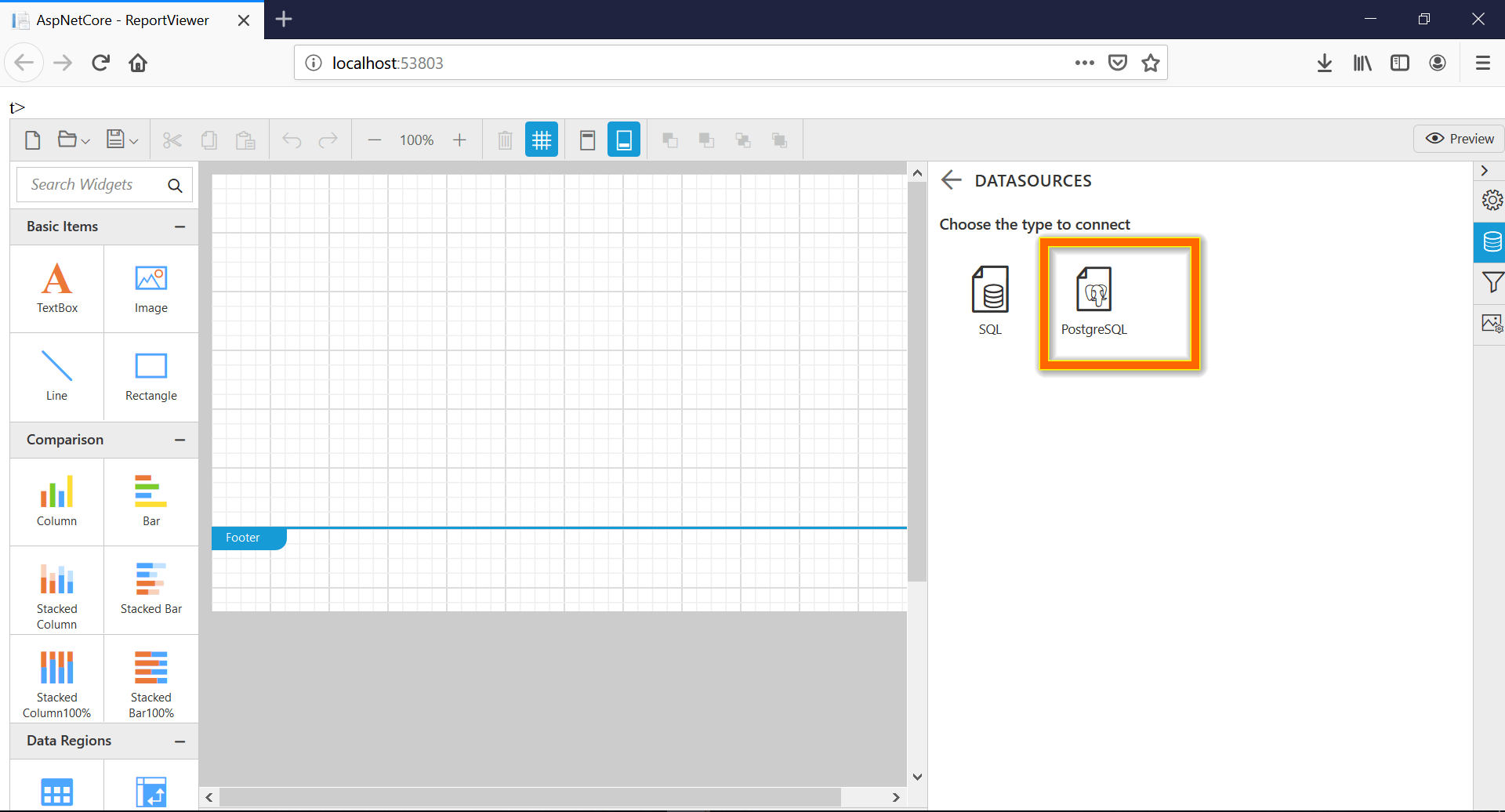The image size is (1505, 812).
Task: Click the Footer tab on the canvas
Action: tap(243, 538)
